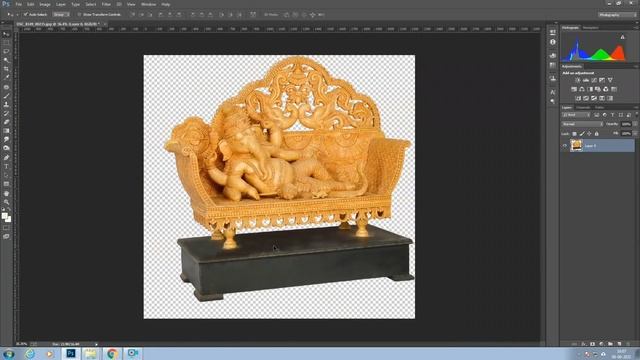The height and width of the screenshot is (360, 640).
Task: Add a Photo Filter adjustment
Action: [598, 89]
